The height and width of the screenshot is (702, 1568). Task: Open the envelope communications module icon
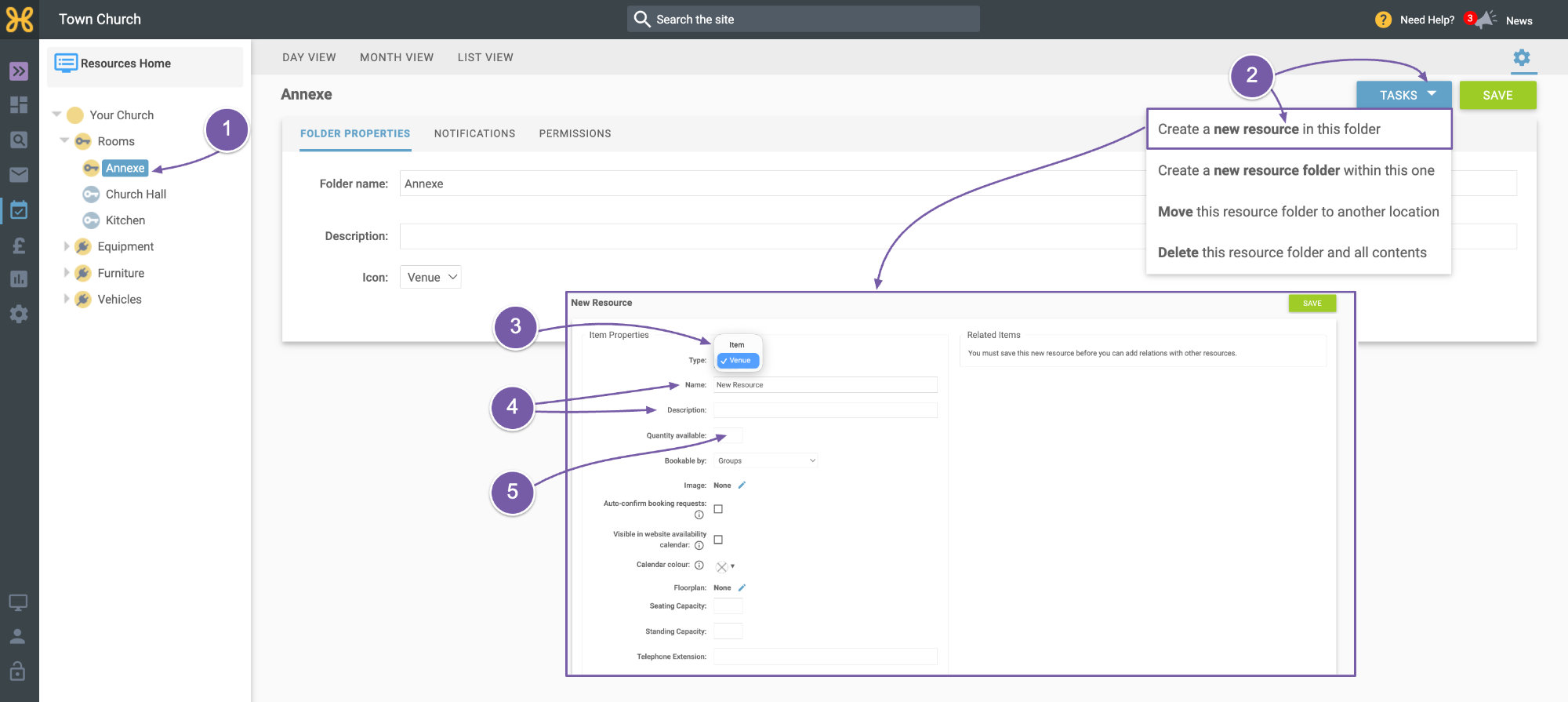pyautogui.click(x=19, y=174)
